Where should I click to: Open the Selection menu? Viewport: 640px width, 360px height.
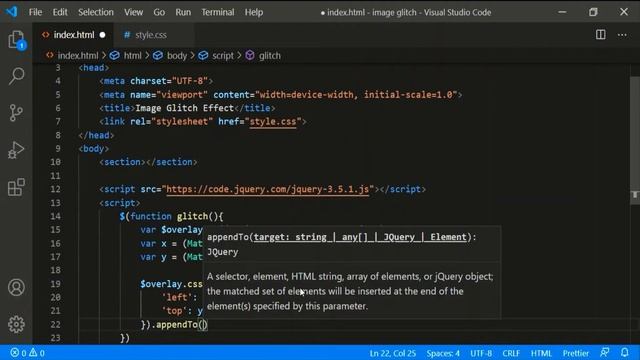tap(96, 12)
